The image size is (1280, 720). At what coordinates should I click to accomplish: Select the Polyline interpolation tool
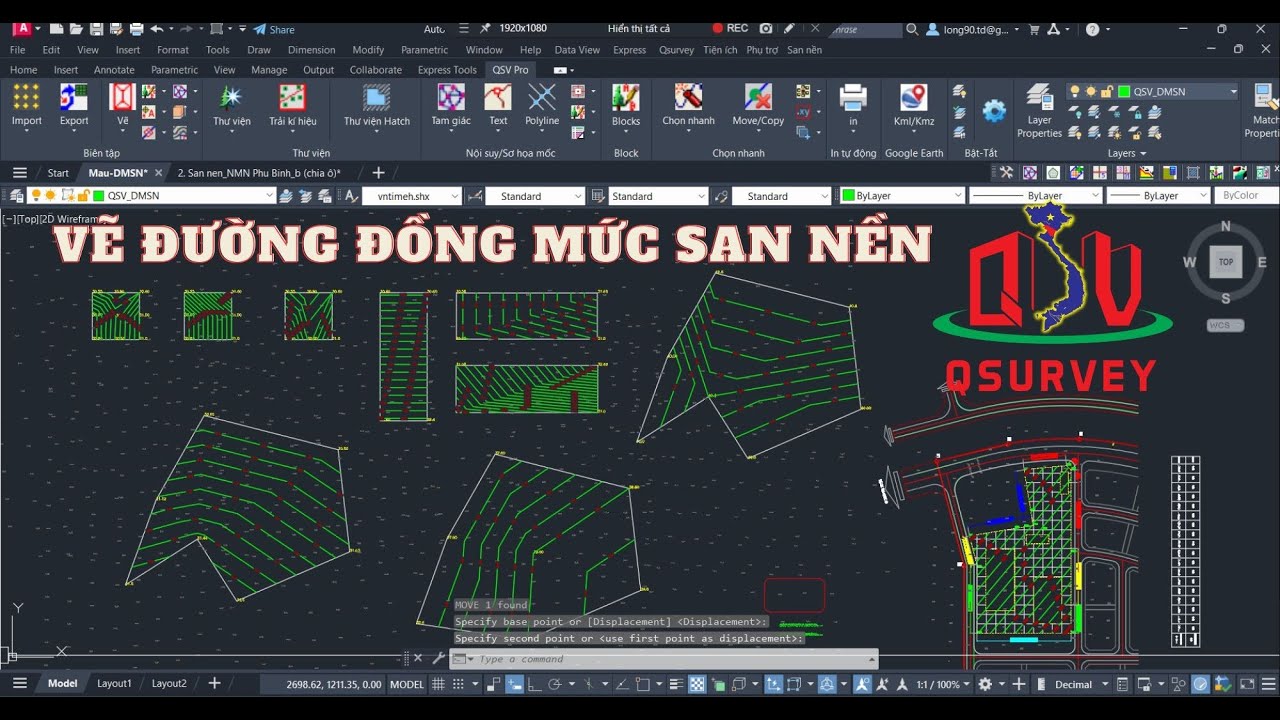pos(542,106)
